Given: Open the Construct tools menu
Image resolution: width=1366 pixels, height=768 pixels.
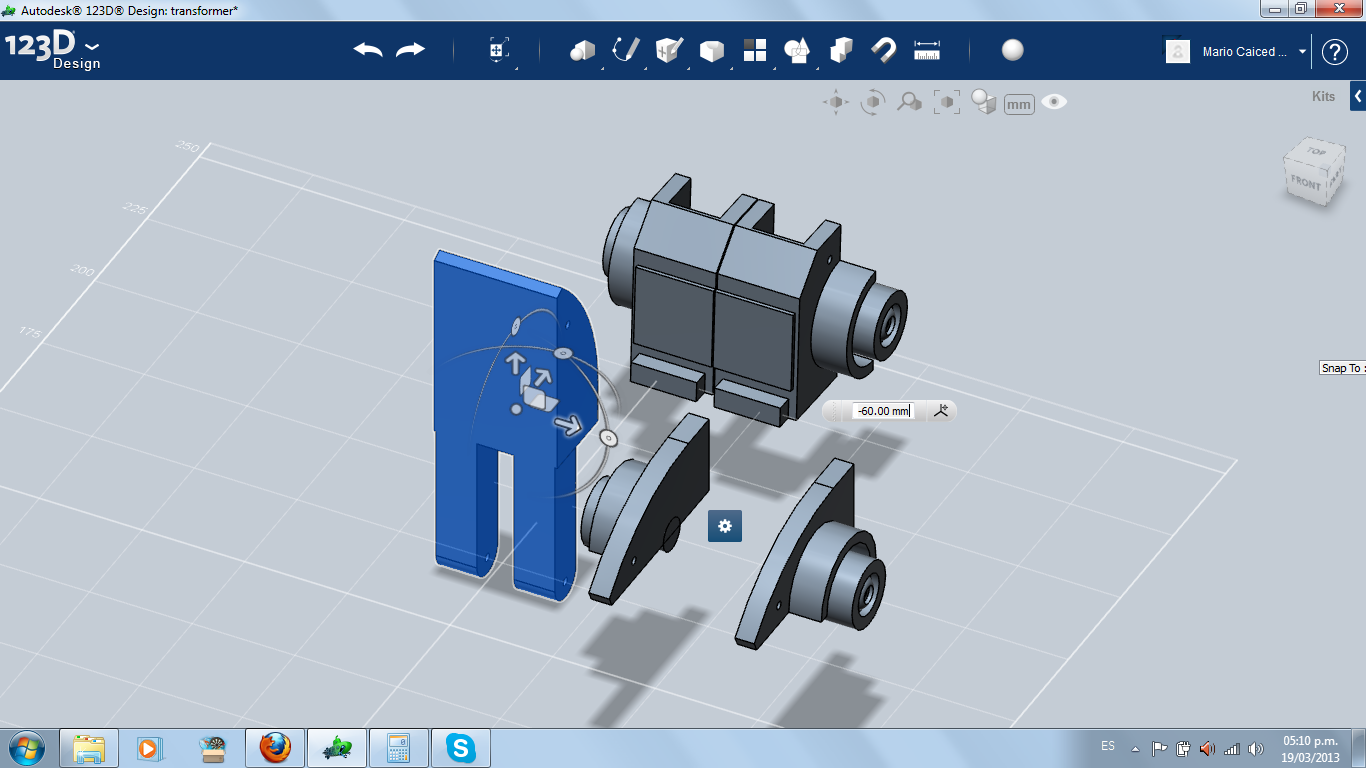Looking at the screenshot, I should 668,51.
